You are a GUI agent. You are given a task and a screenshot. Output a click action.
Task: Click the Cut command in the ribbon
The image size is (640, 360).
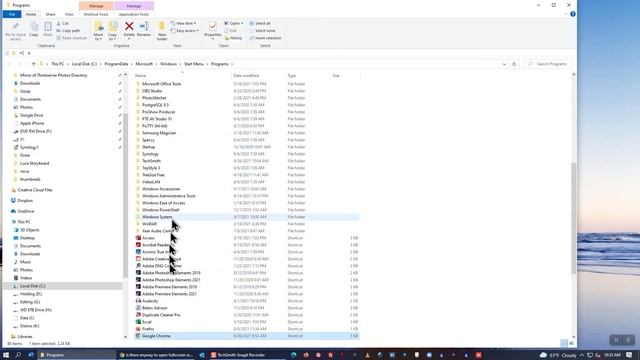(x=62, y=23)
